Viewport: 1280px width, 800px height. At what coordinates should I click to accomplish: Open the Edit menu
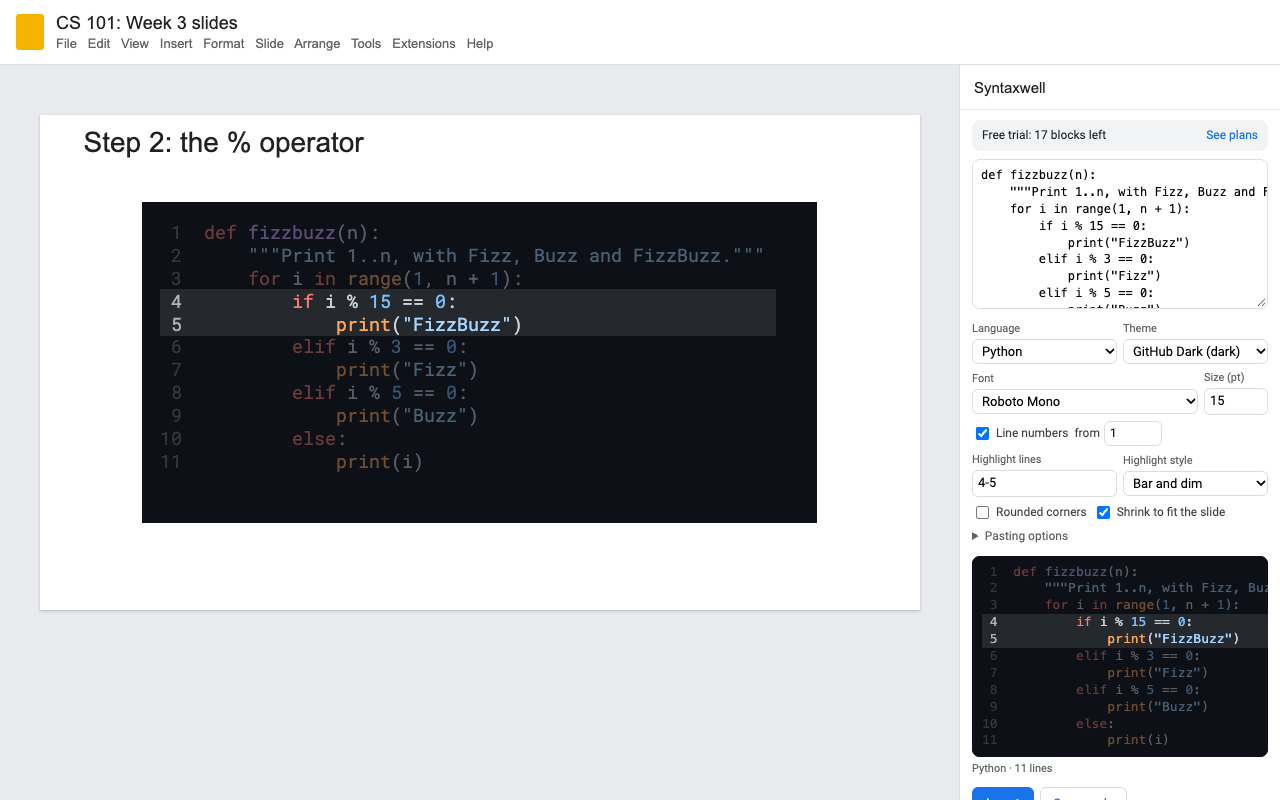[x=99, y=44]
